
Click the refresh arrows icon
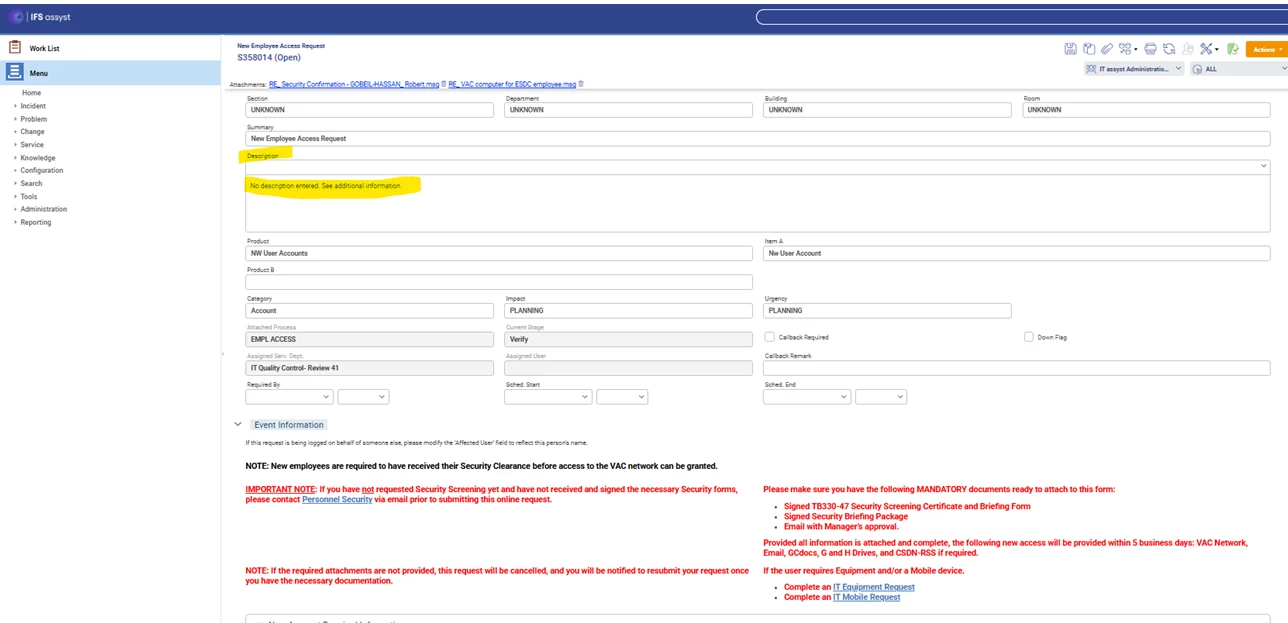tap(1169, 49)
